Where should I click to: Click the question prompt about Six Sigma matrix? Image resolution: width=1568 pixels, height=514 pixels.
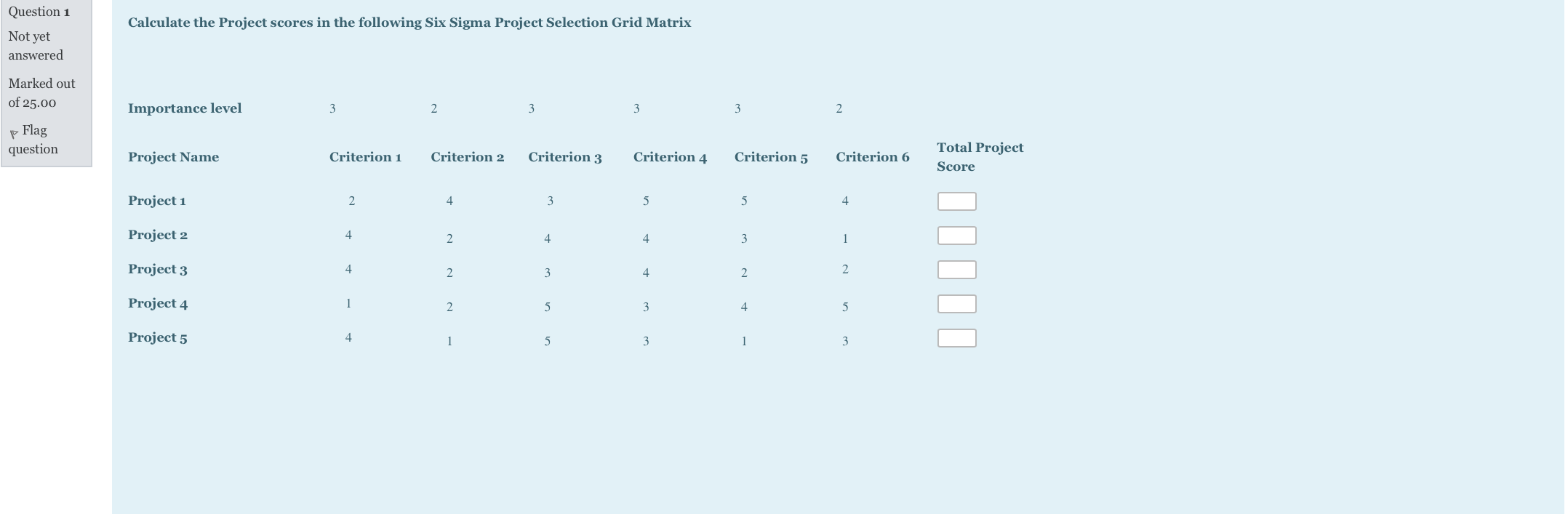pos(409,23)
